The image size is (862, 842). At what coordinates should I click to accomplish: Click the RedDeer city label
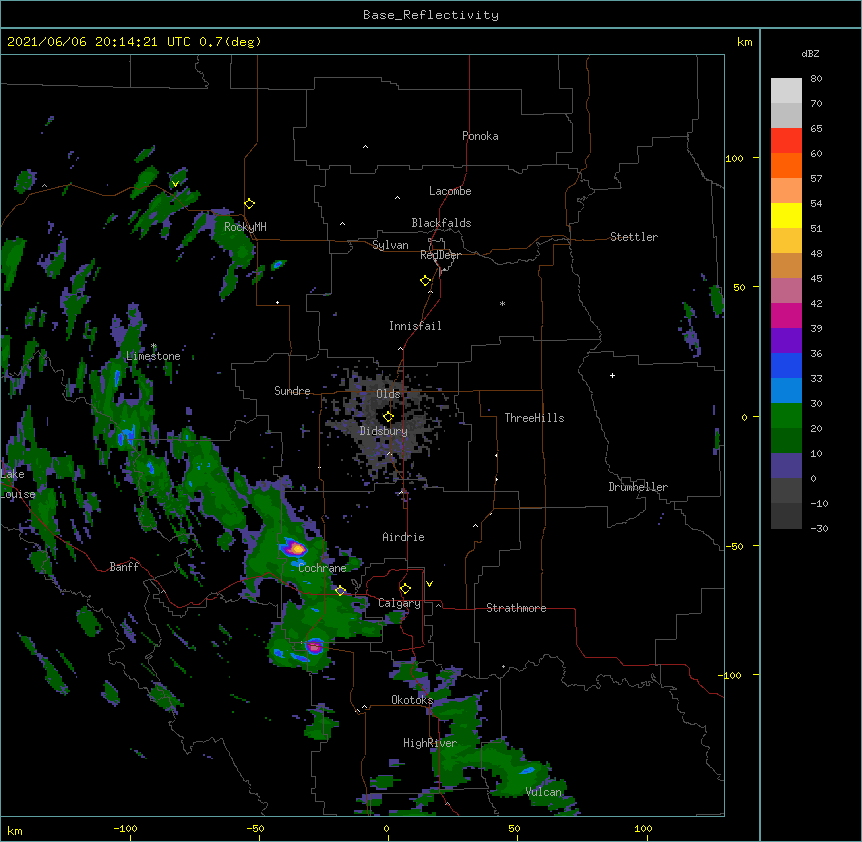440,255
